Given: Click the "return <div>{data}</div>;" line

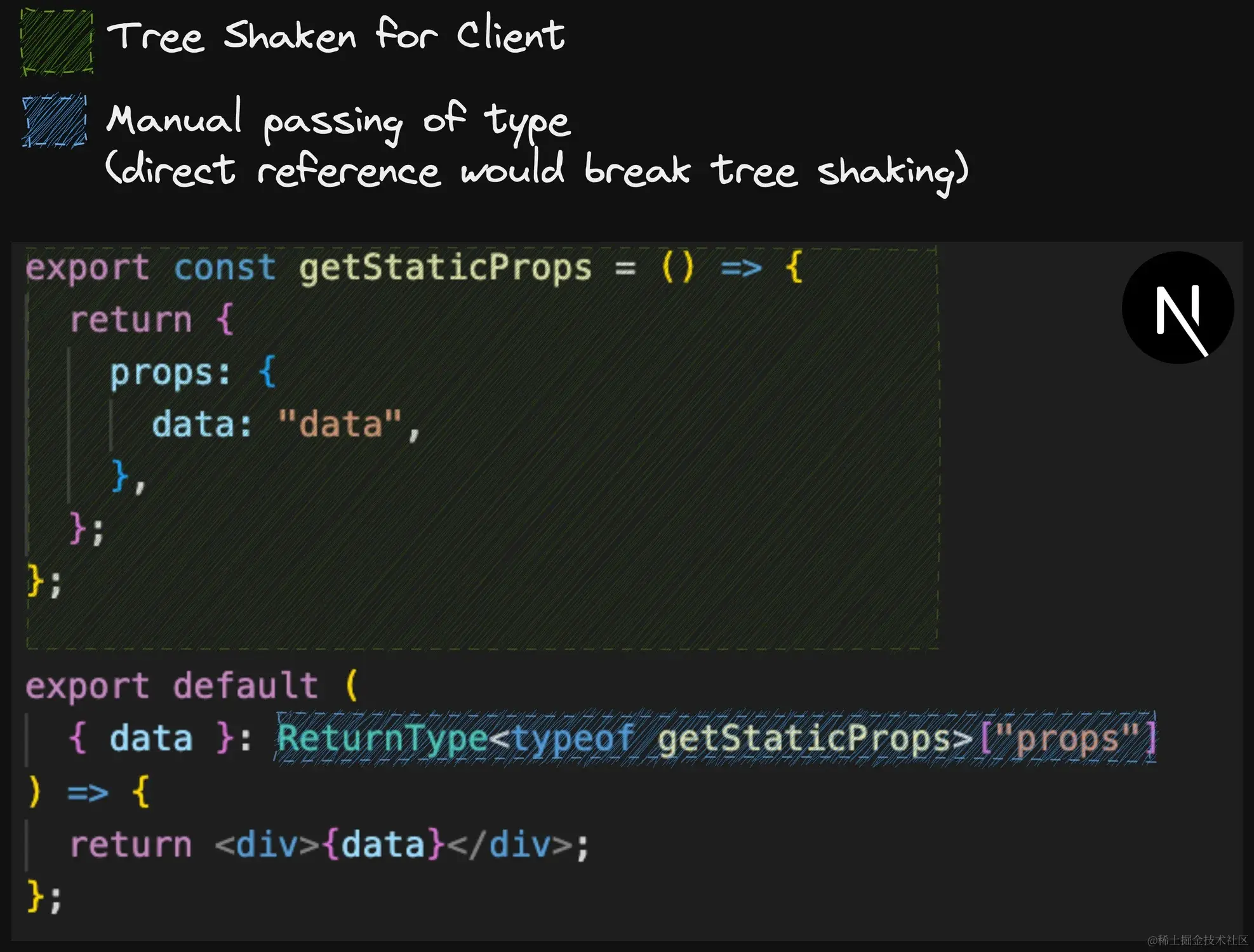Looking at the screenshot, I should pyautogui.click(x=330, y=845).
